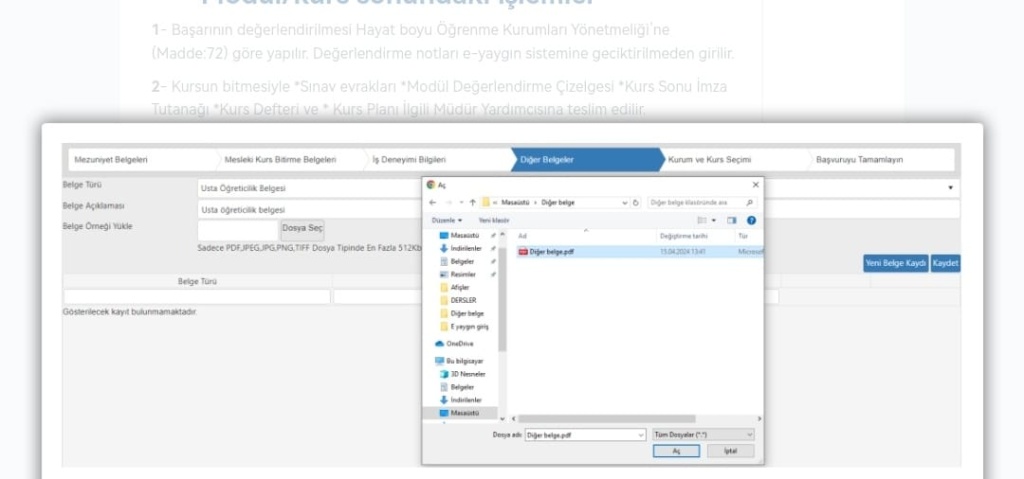1024x479 pixels.
Task: Open the Afişler folder in sidebar
Action: (460, 287)
